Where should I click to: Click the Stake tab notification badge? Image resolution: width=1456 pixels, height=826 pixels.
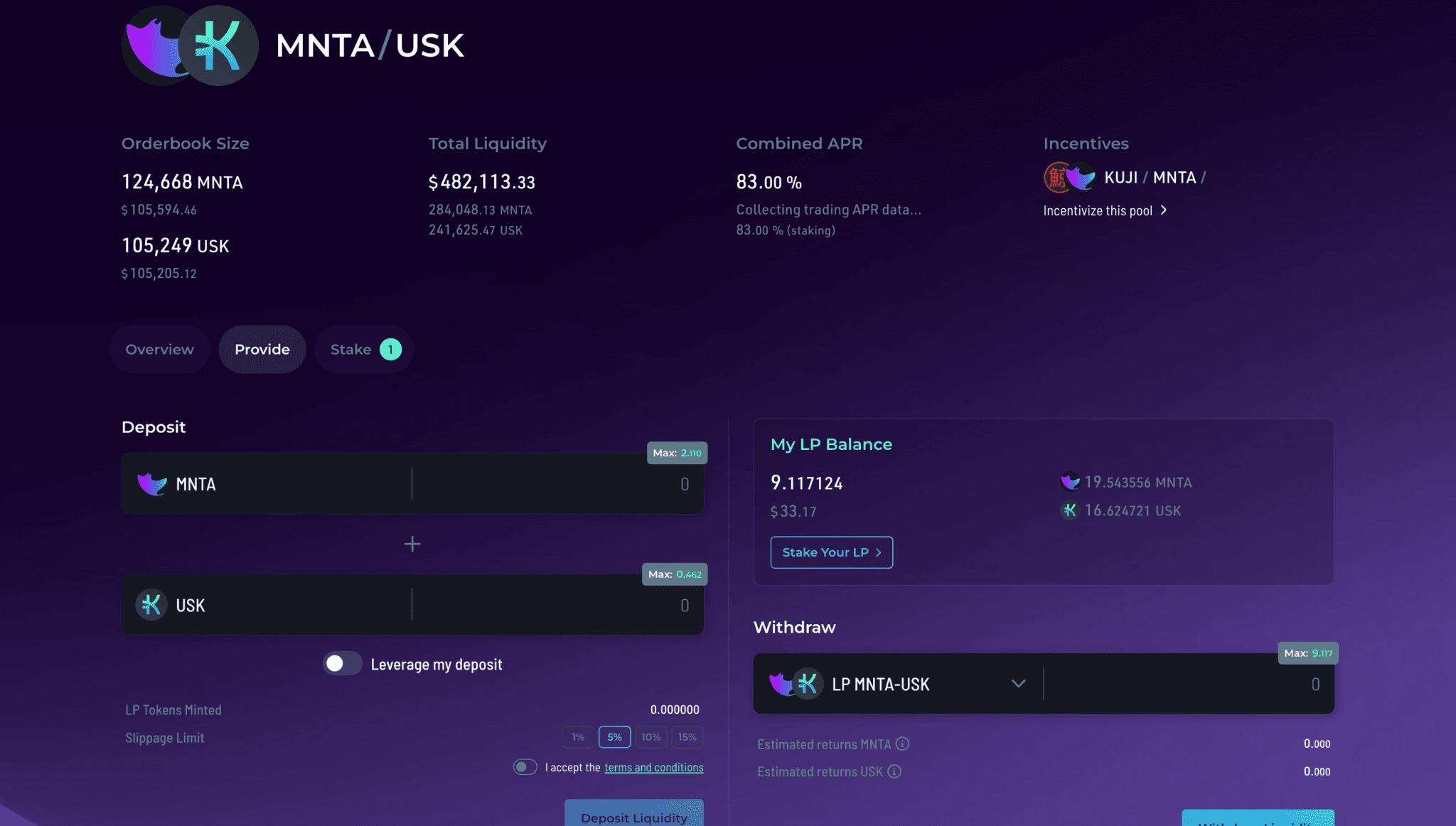click(x=390, y=350)
